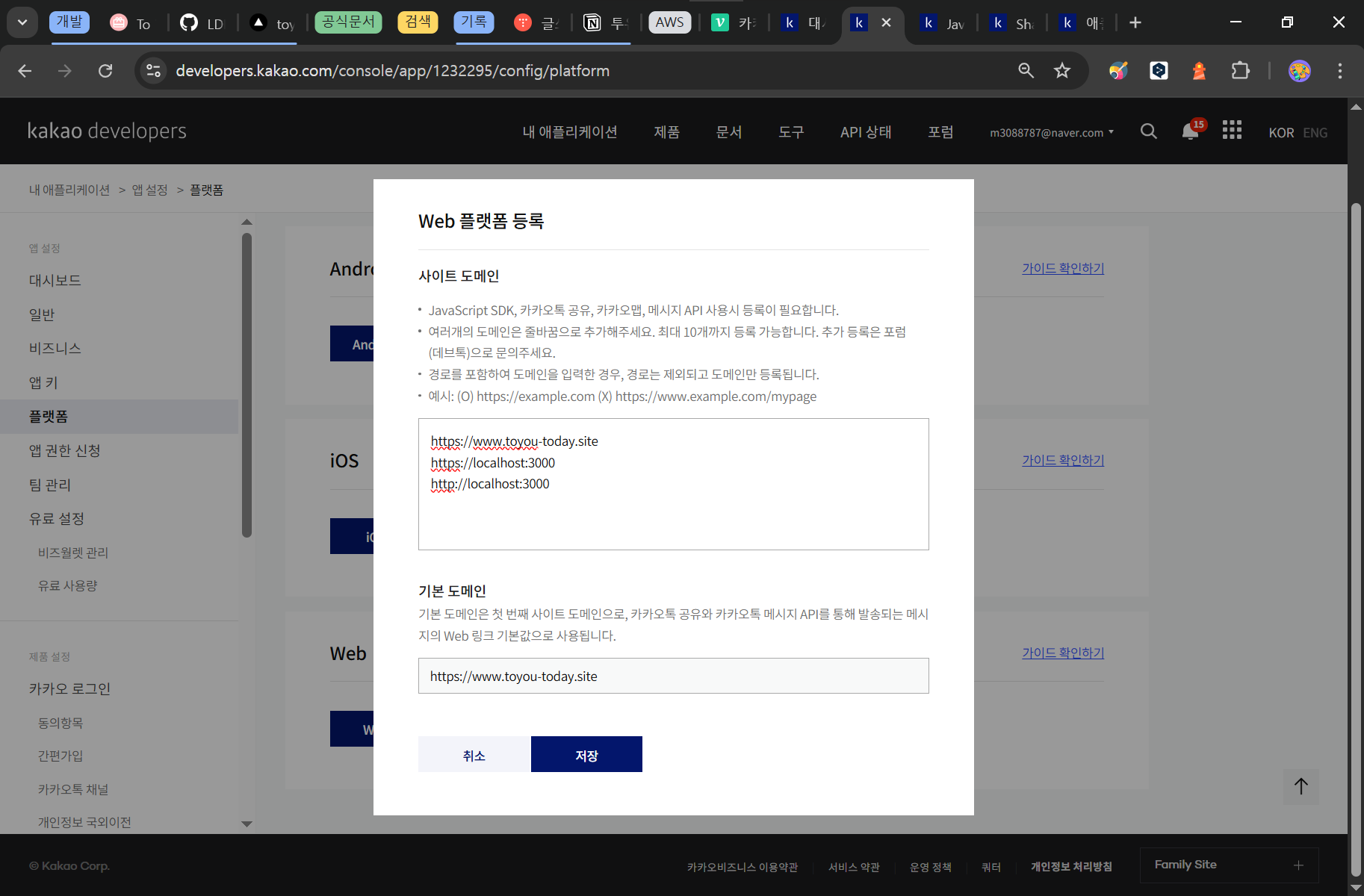Click iOS section 가이드 확인하기 link

pos(1063,461)
